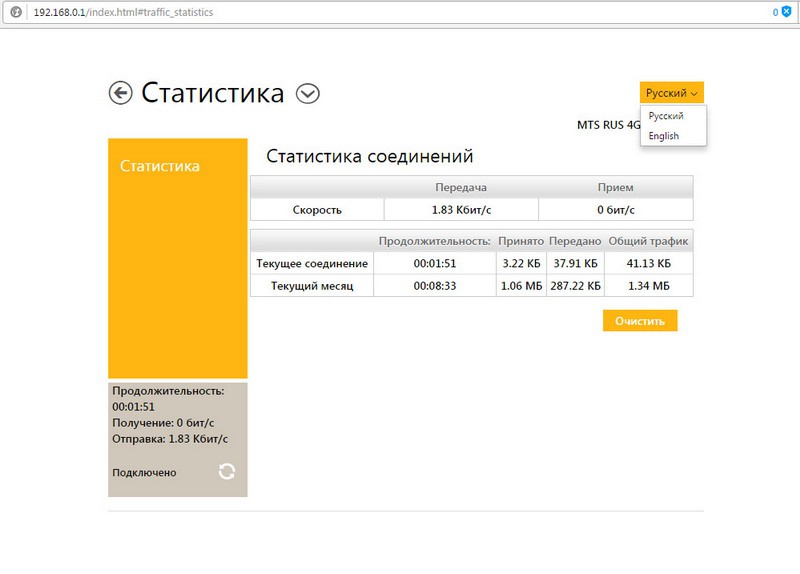Click the back arrow next to Статистика

[x=120, y=93]
